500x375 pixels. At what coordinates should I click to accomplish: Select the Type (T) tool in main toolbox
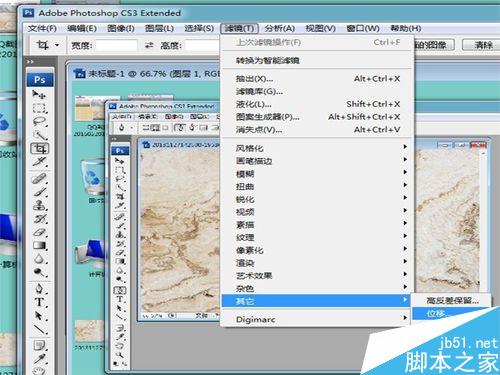39,302
